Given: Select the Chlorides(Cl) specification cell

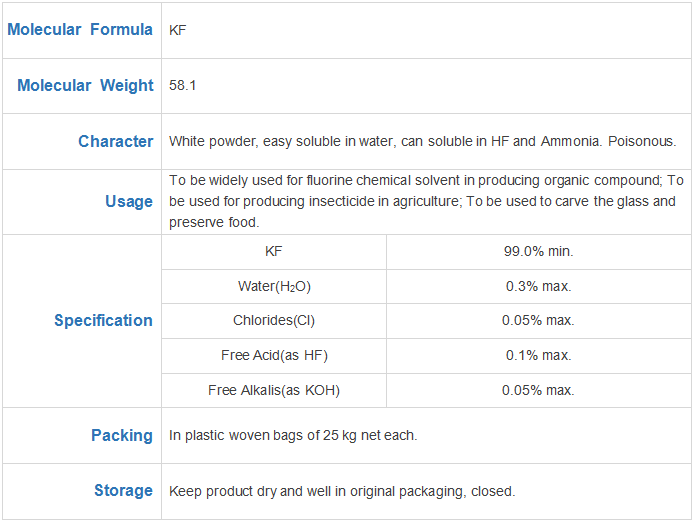Looking at the screenshot, I should (x=274, y=321).
